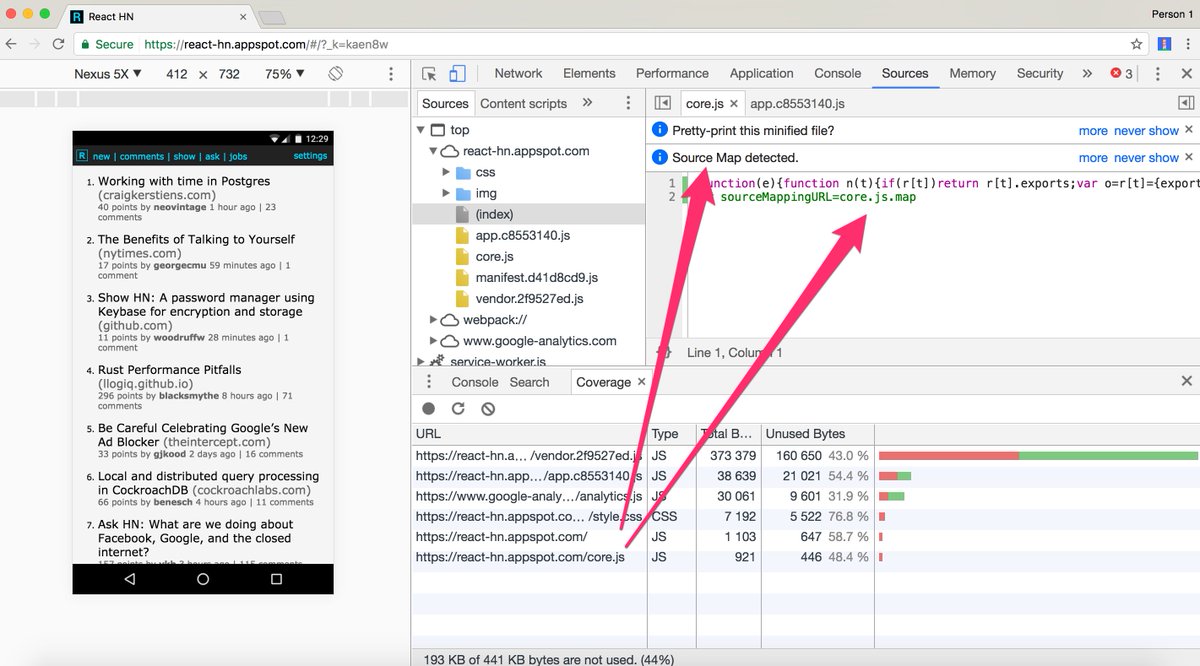Clear all coverage results
Viewport: 1200px width, 666px height.
[x=488, y=409]
